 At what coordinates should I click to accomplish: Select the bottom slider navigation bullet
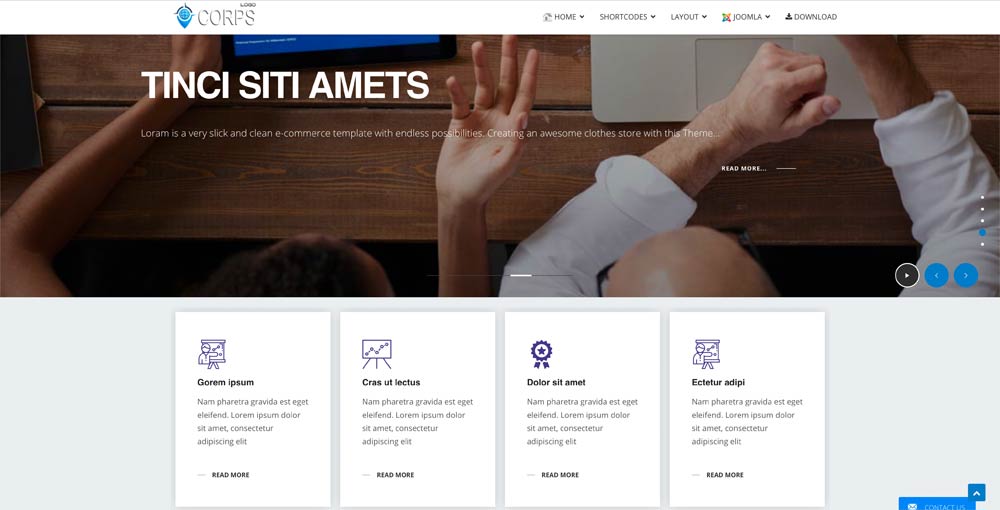pyautogui.click(x=982, y=244)
